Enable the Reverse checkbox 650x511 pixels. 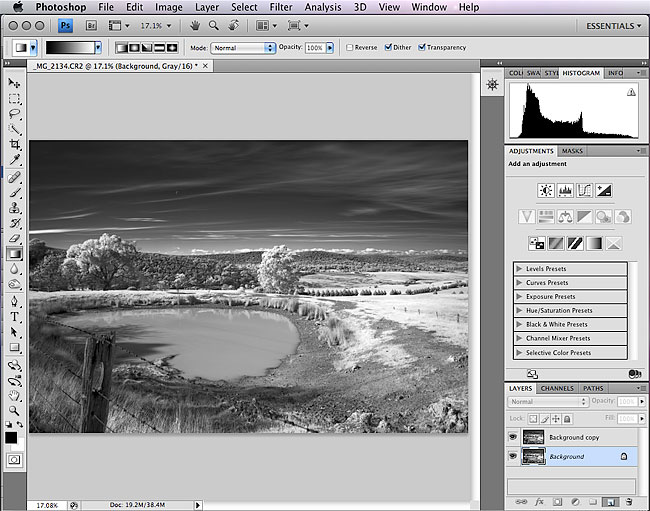tap(349, 47)
